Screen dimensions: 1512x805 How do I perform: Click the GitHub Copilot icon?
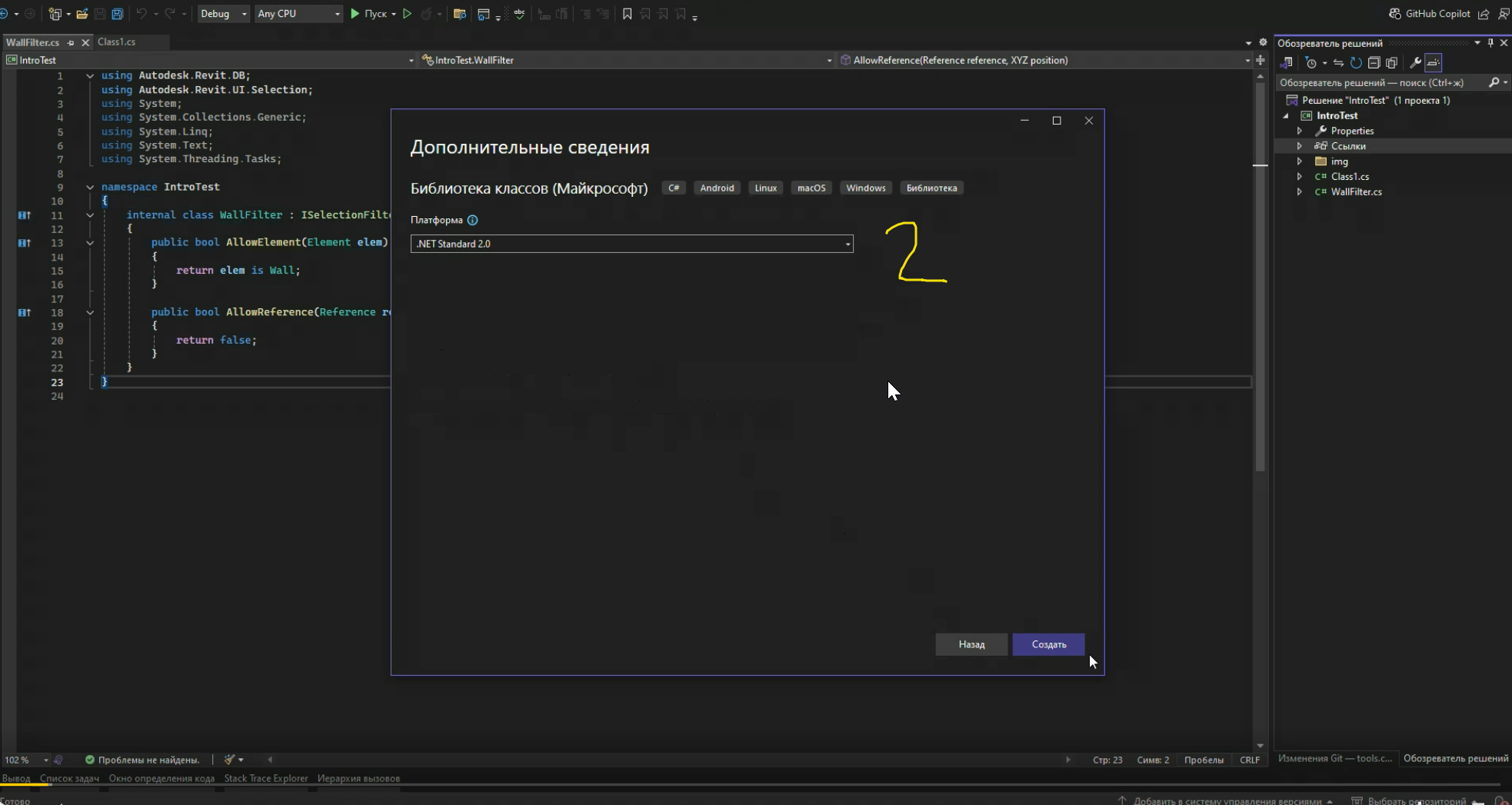coord(1395,14)
